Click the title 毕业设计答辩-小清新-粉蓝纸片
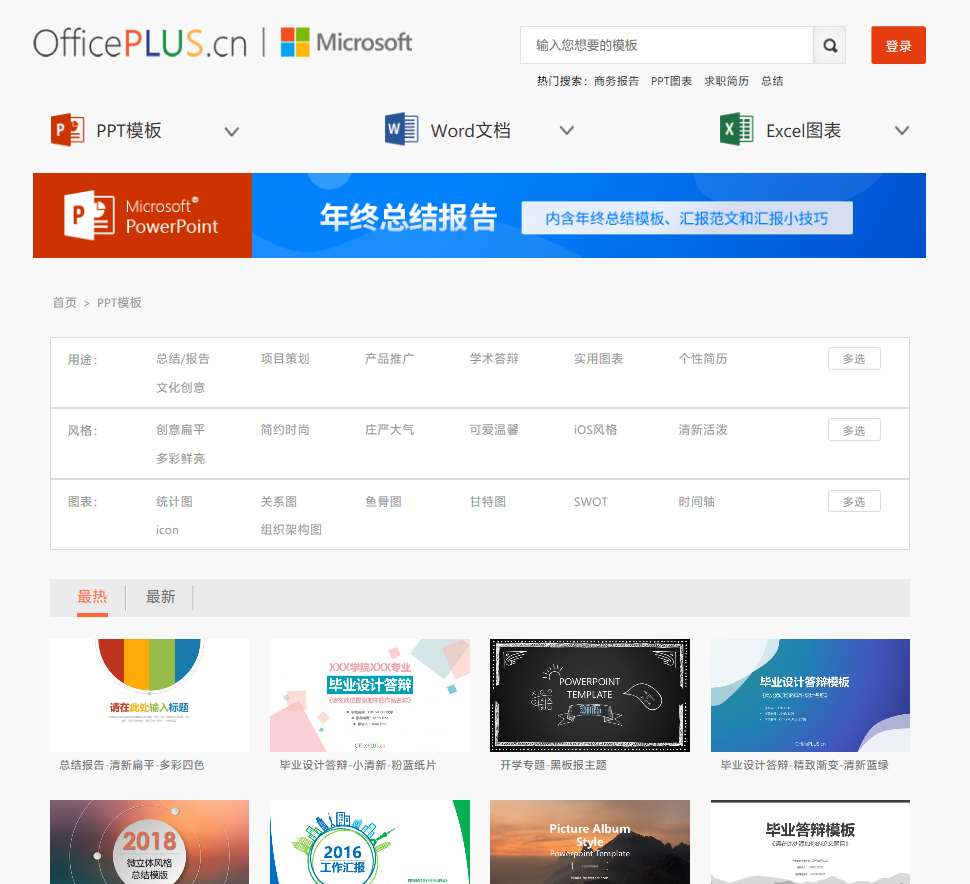Viewport: 970px width, 884px height. point(358,765)
